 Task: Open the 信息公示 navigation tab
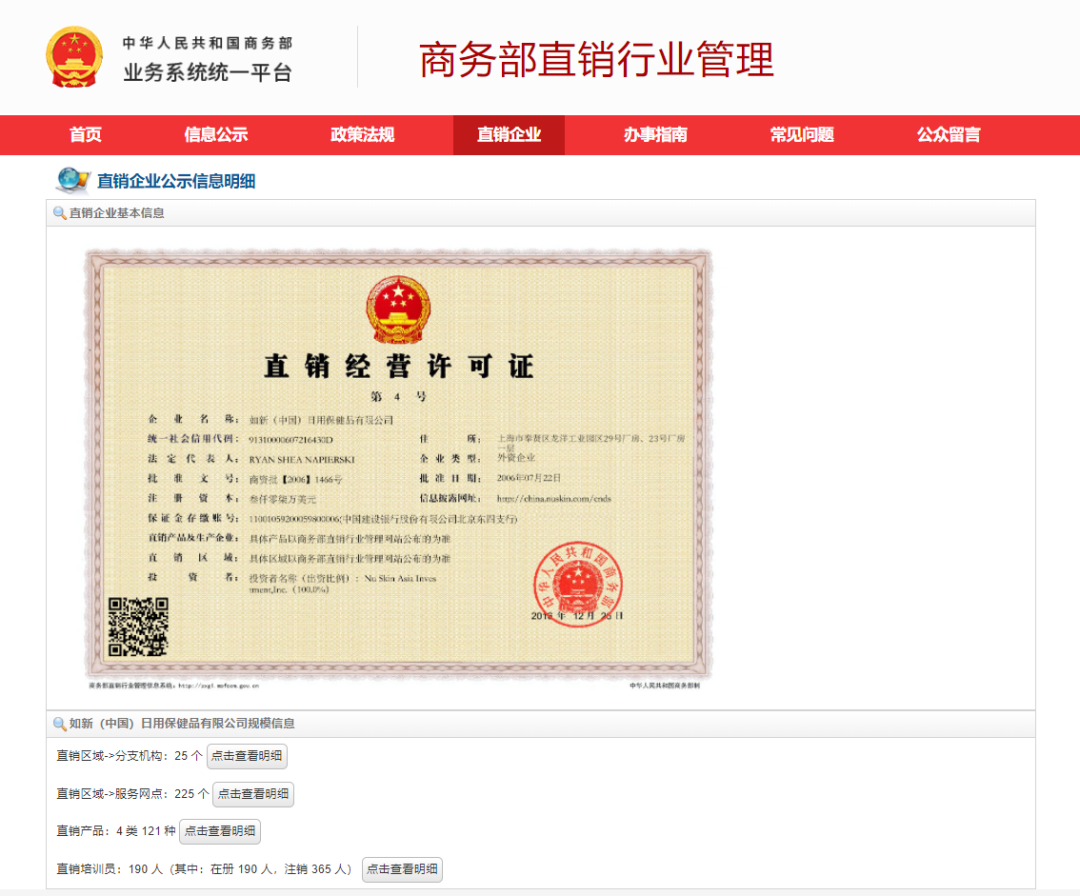pos(216,135)
